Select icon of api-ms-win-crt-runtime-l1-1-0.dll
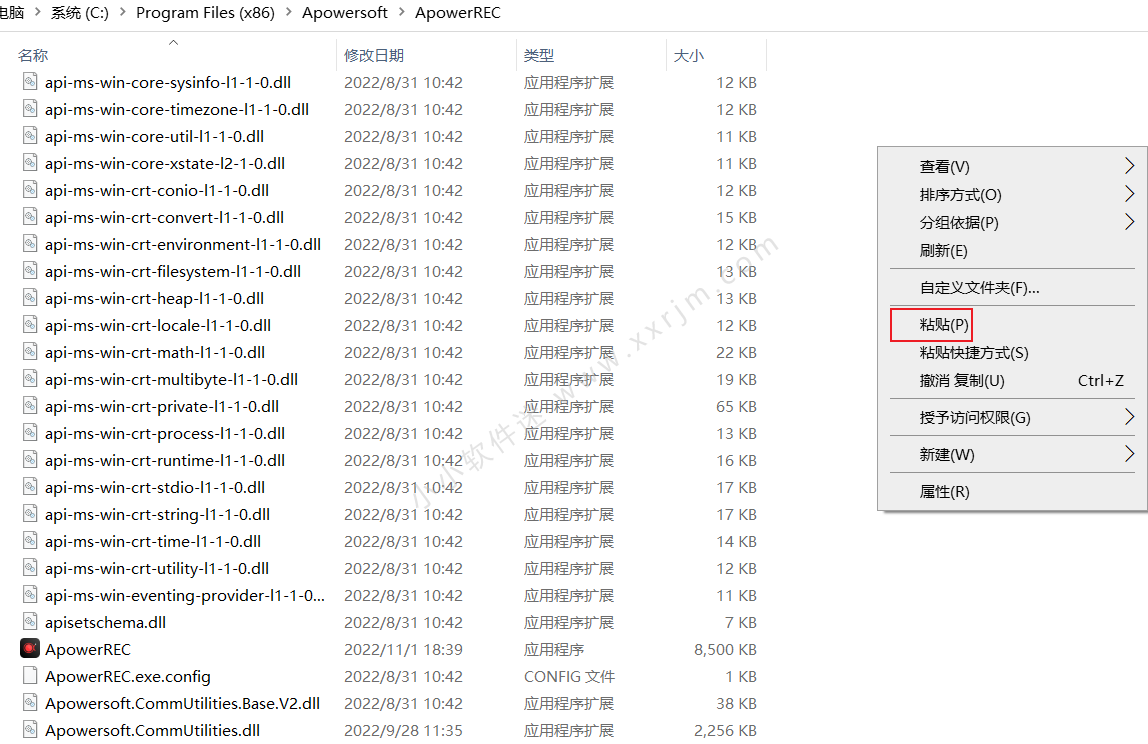The height and width of the screenshot is (744, 1148). pyautogui.click(x=30, y=460)
